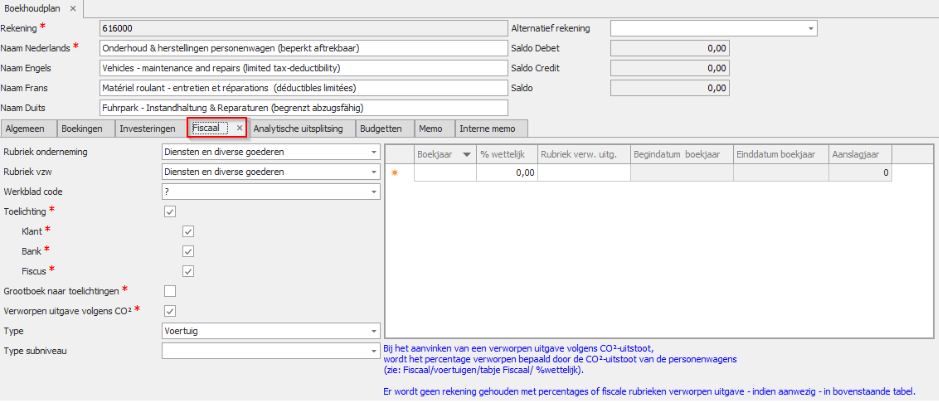Enable Grootboek naar toelichtingen checkbox
939x402 pixels.
[x=170, y=291]
